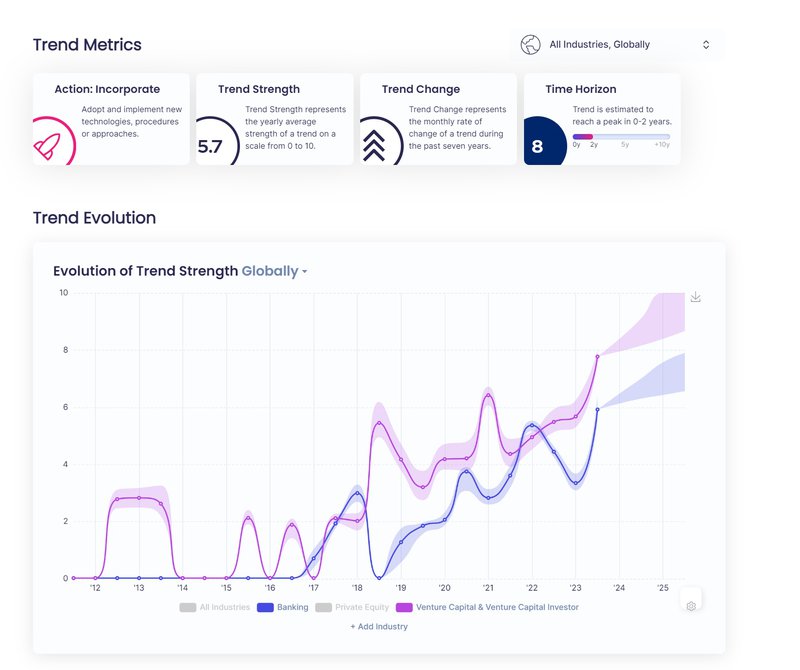Select the globe icon in the industry selector
Image resolution: width=800 pixels, height=670 pixels.
528,44
